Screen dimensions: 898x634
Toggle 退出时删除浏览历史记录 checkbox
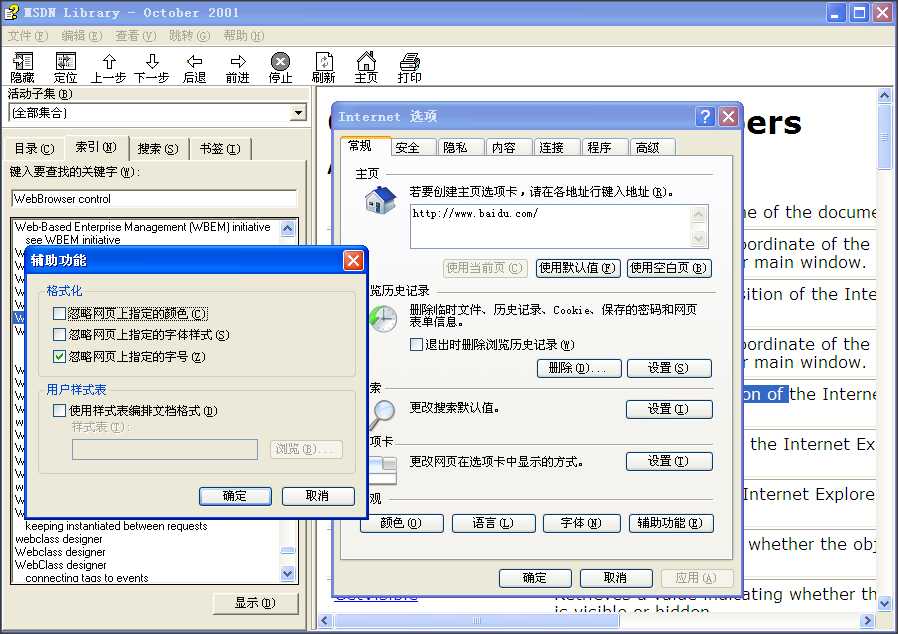coord(416,344)
